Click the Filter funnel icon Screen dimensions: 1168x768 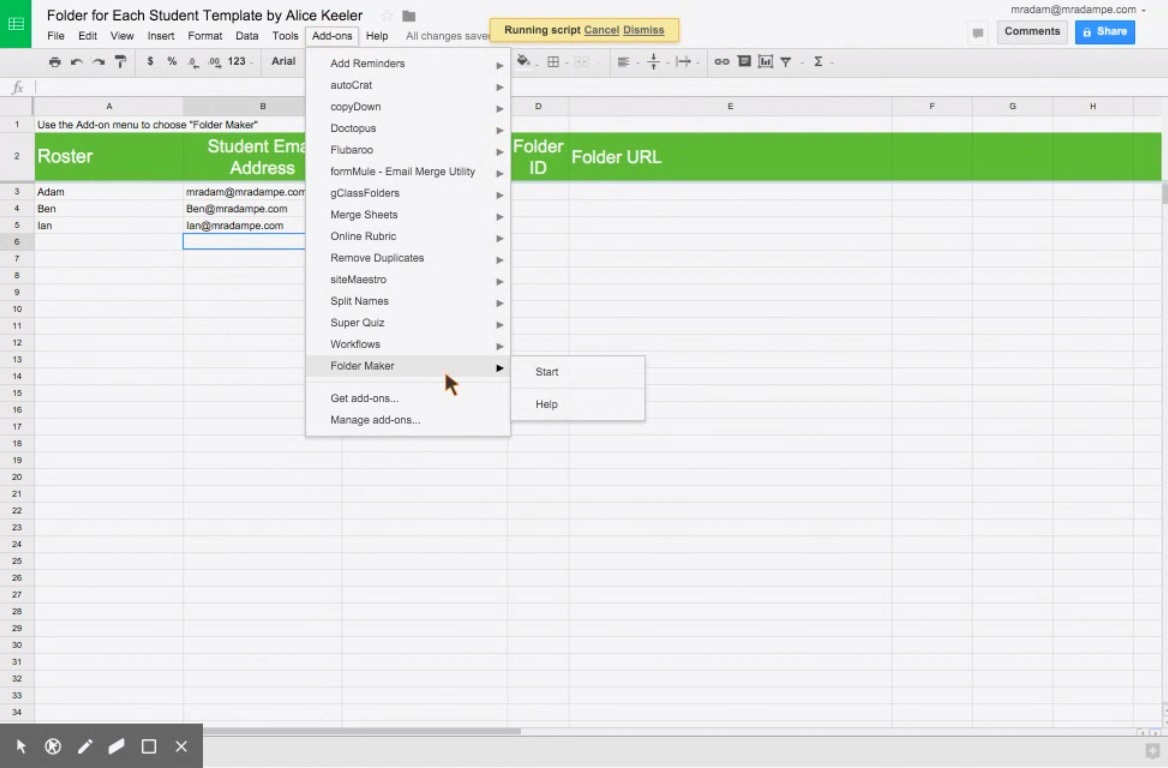(x=786, y=62)
